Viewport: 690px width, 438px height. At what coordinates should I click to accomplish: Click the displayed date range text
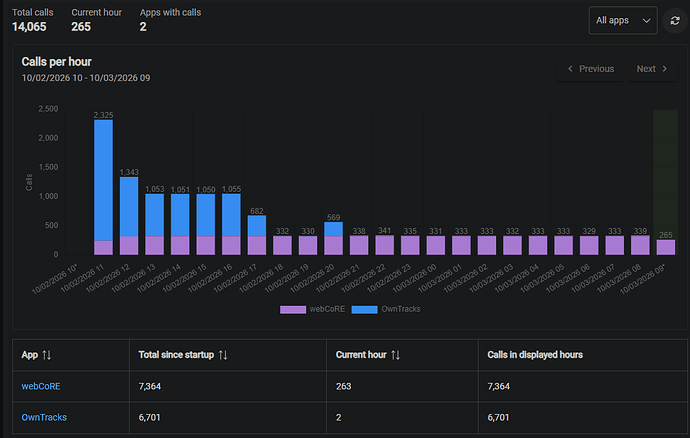pos(86,78)
